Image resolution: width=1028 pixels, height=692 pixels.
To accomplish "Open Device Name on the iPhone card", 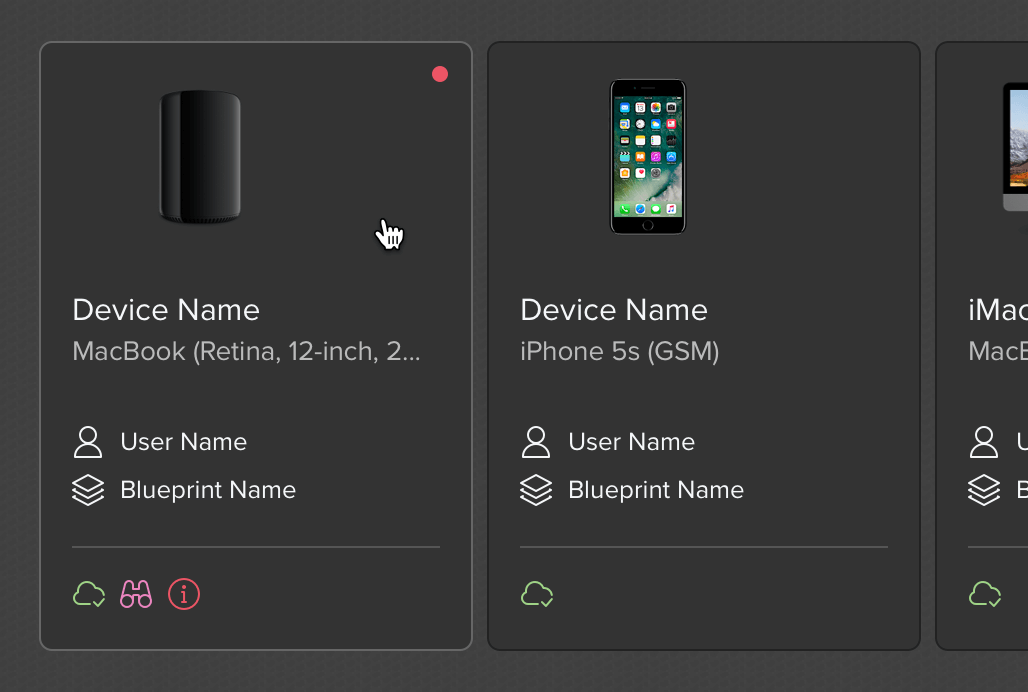I will [x=614, y=310].
